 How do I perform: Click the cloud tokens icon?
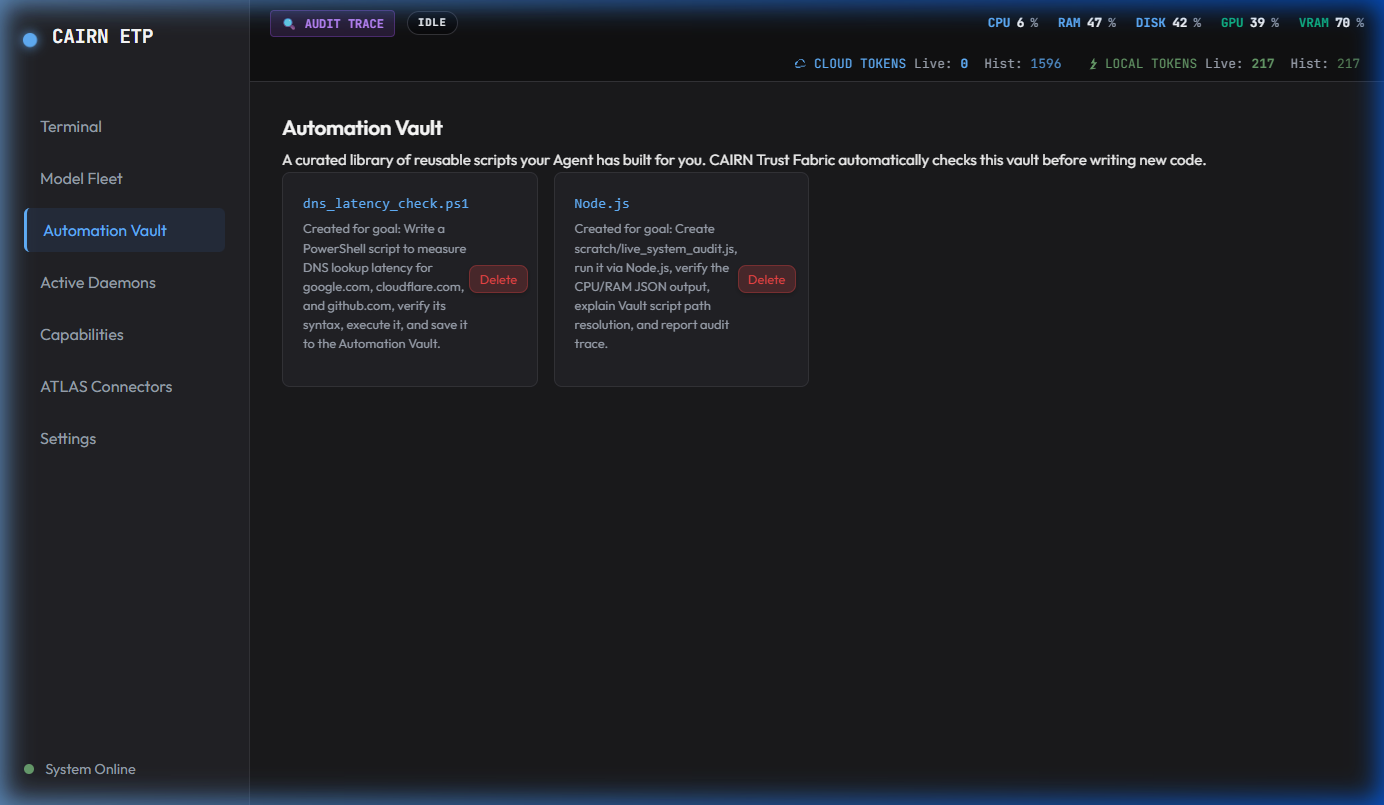pos(800,64)
